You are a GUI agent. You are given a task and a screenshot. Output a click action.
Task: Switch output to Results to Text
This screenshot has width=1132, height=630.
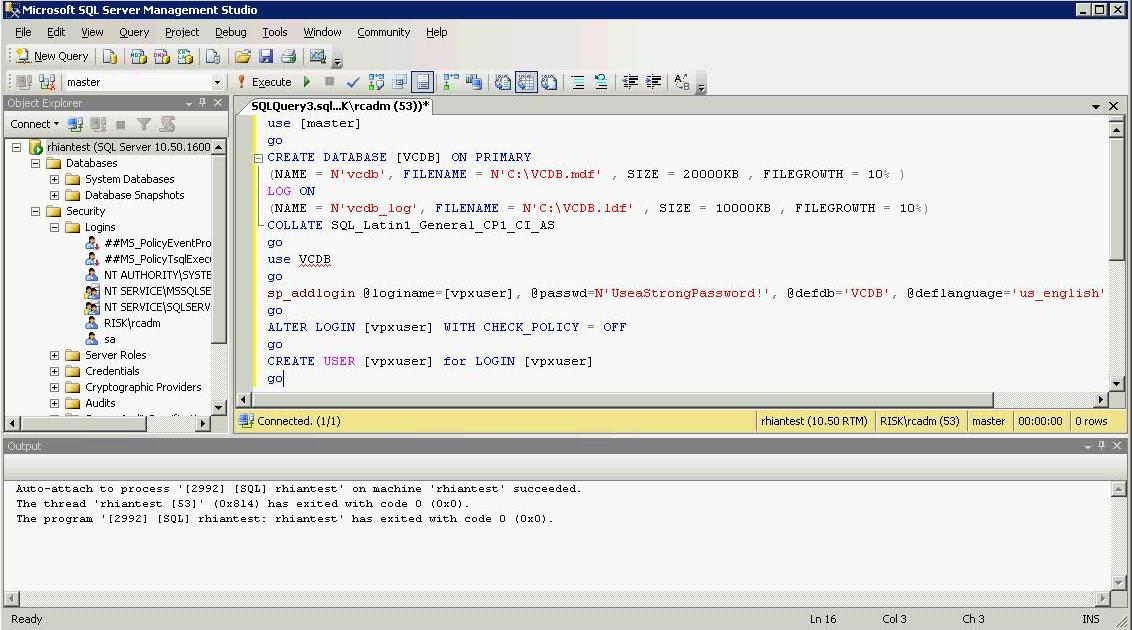click(x=502, y=82)
